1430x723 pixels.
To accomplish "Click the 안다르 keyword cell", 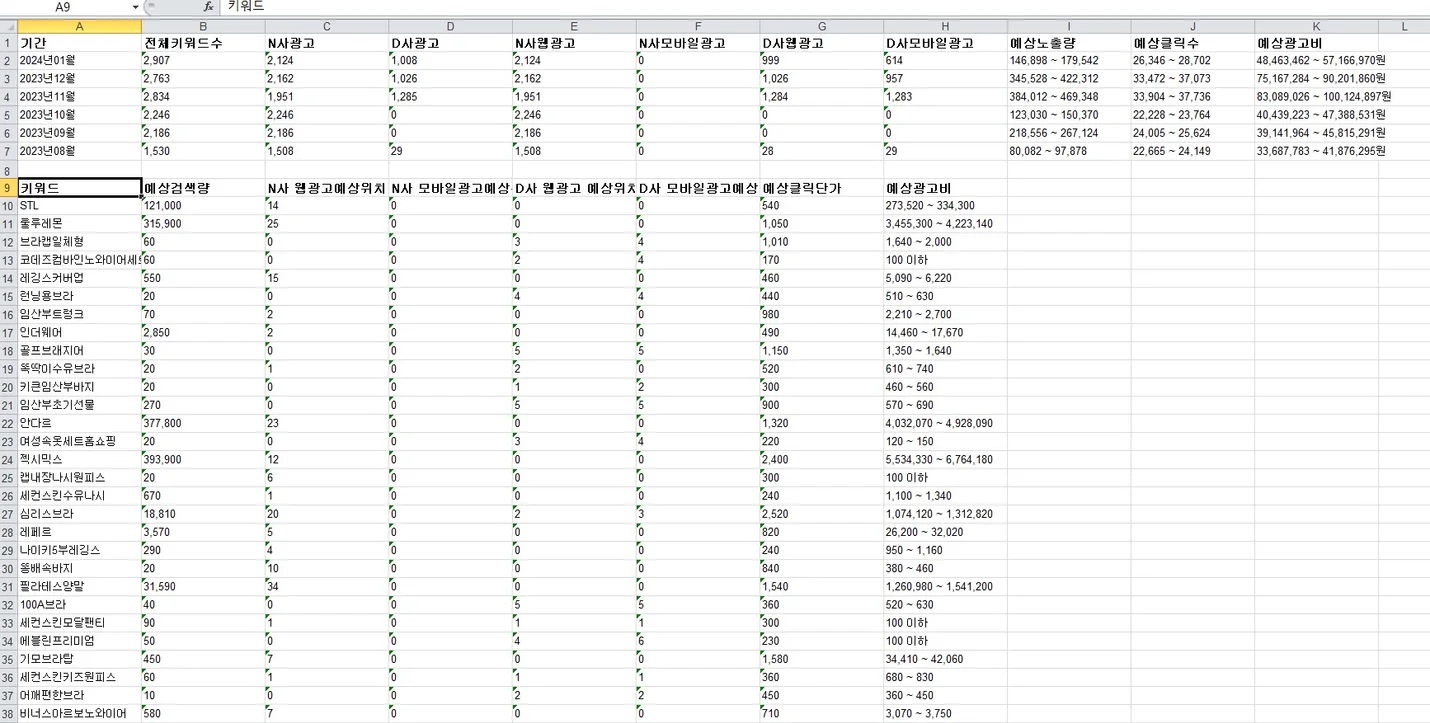I will coord(79,423).
